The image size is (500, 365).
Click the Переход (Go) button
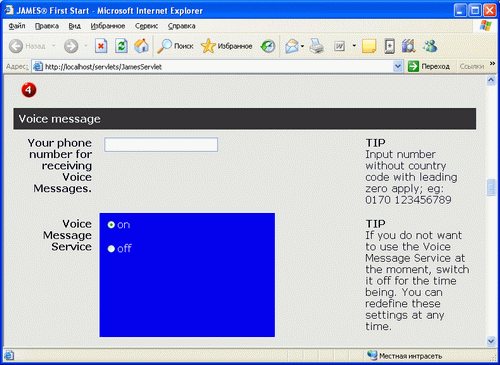click(429, 66)
